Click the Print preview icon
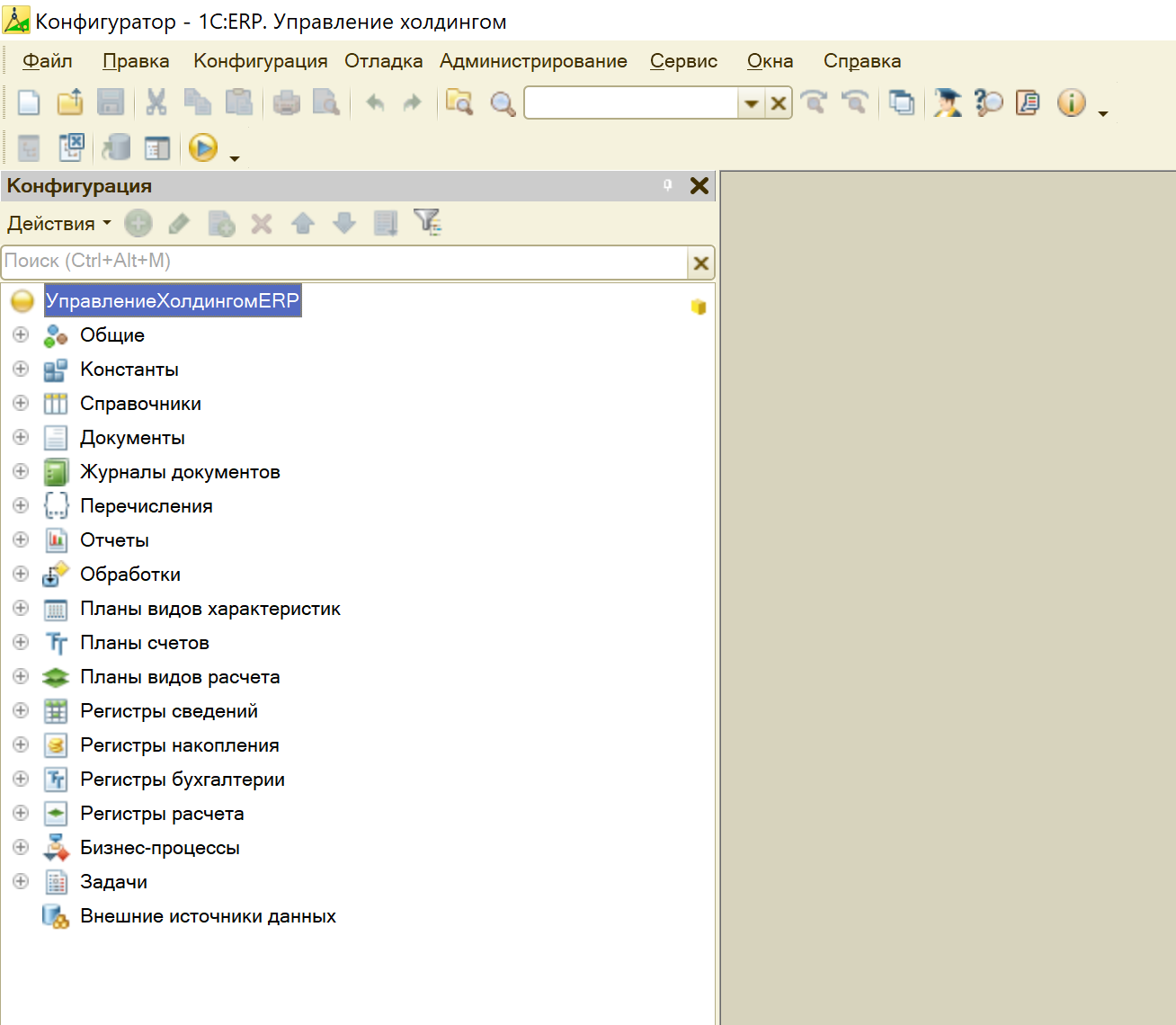Image resolution: width=1176 pixels, height=1025 pixels. click(325, 102)
